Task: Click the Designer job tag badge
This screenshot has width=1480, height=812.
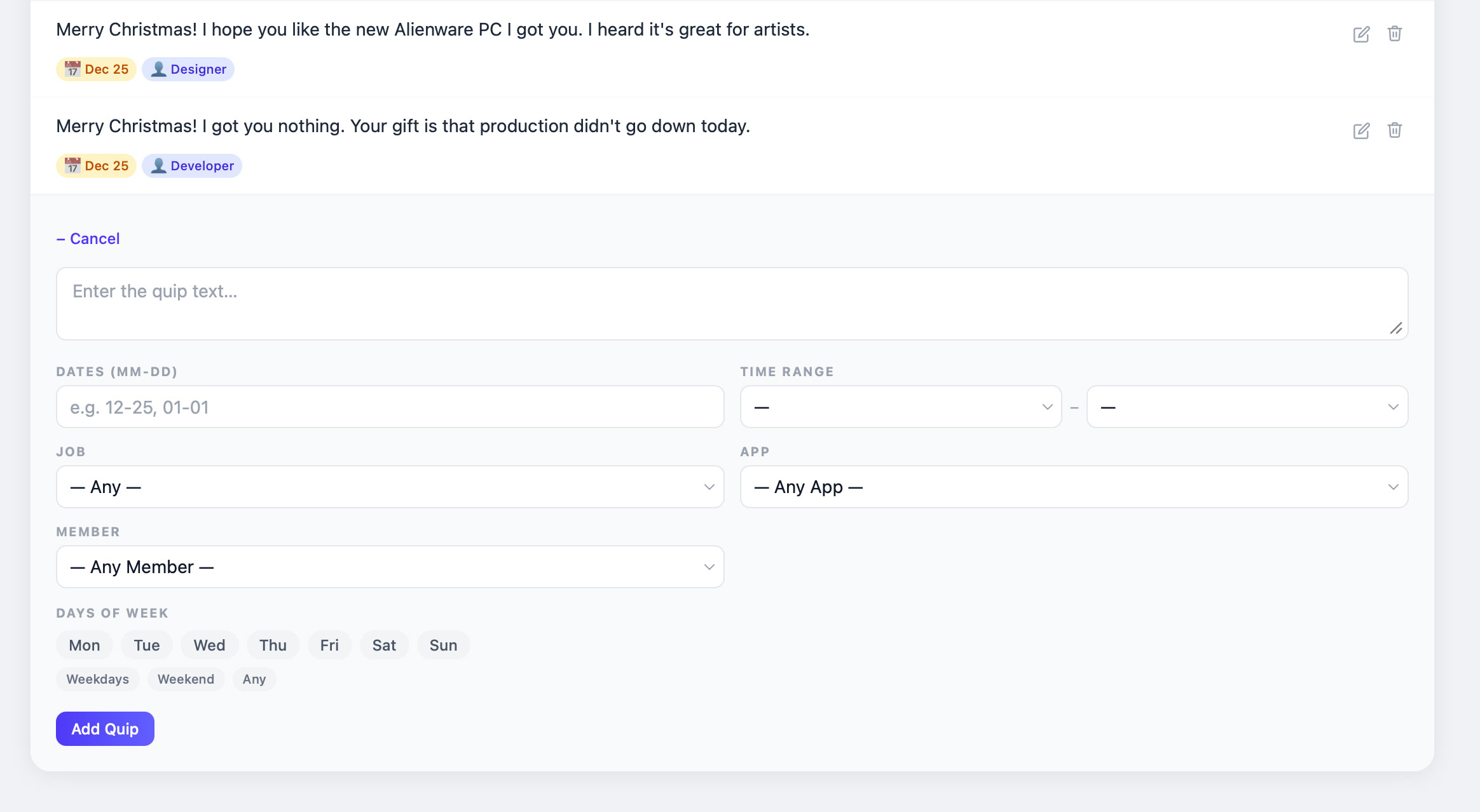Action: pos(188,69)
